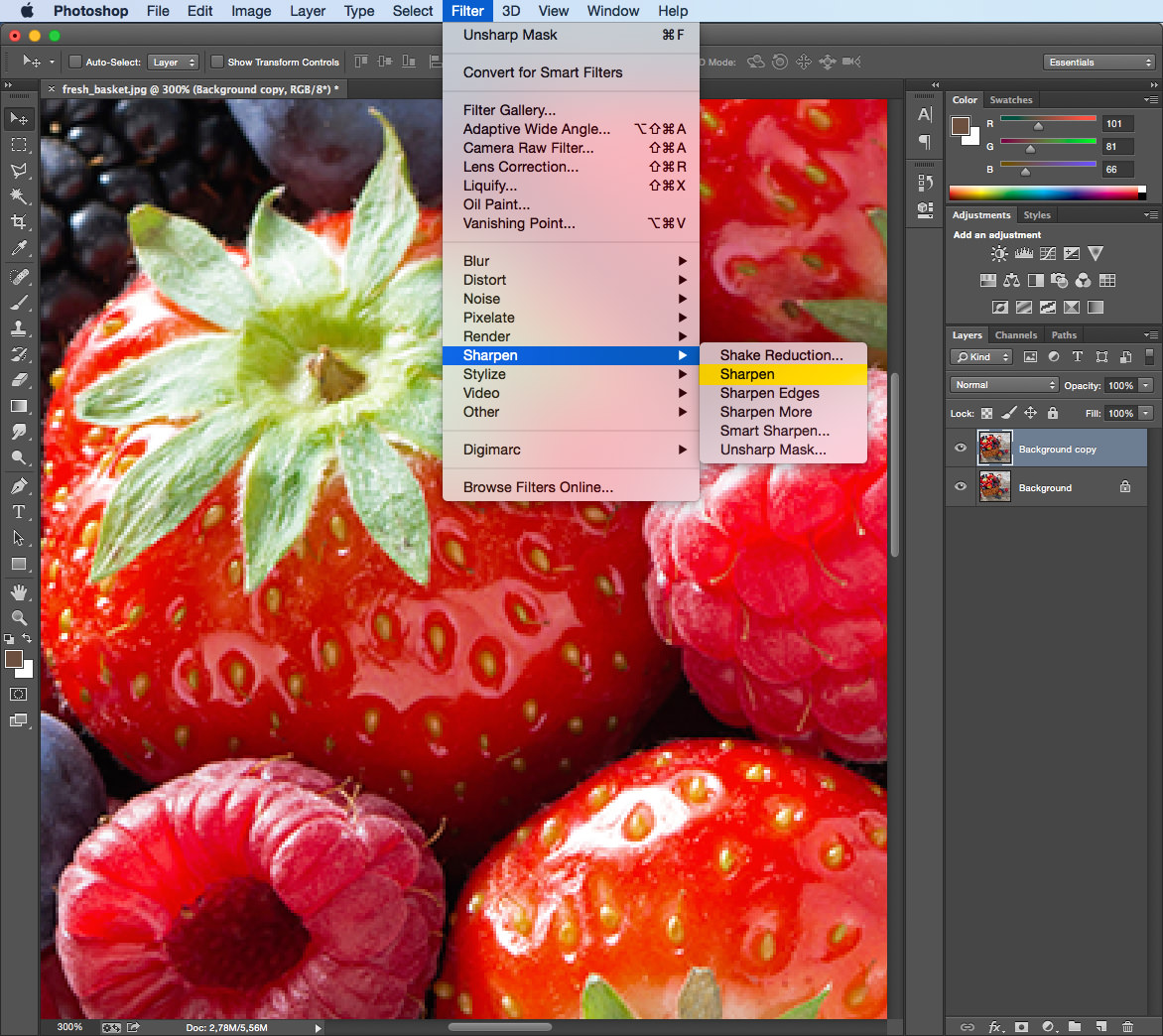Open the layer Kind filter dropdown
Viewport: 1163px width, 1036px height.
[x=980, y=356]
